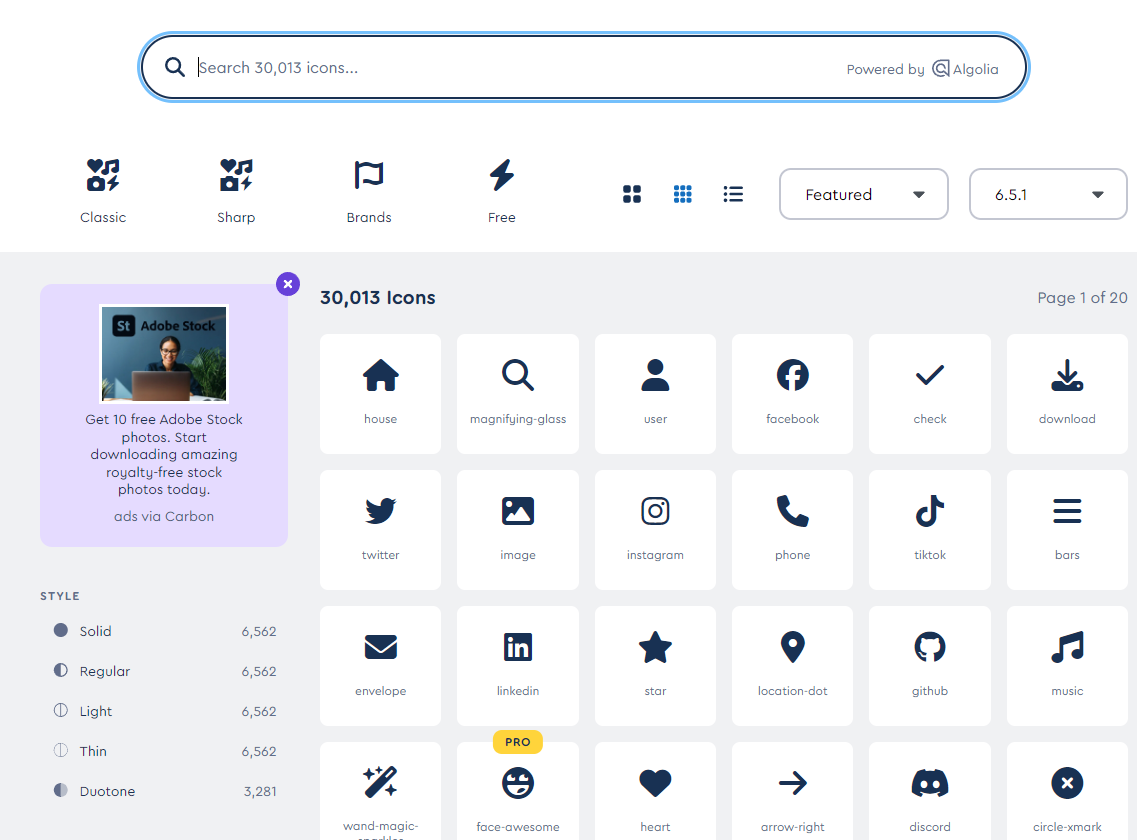This screenshot has width=1137, height=840.
Task: Open the house icon card
Action: pyautogui.click(x=380, y=394)
